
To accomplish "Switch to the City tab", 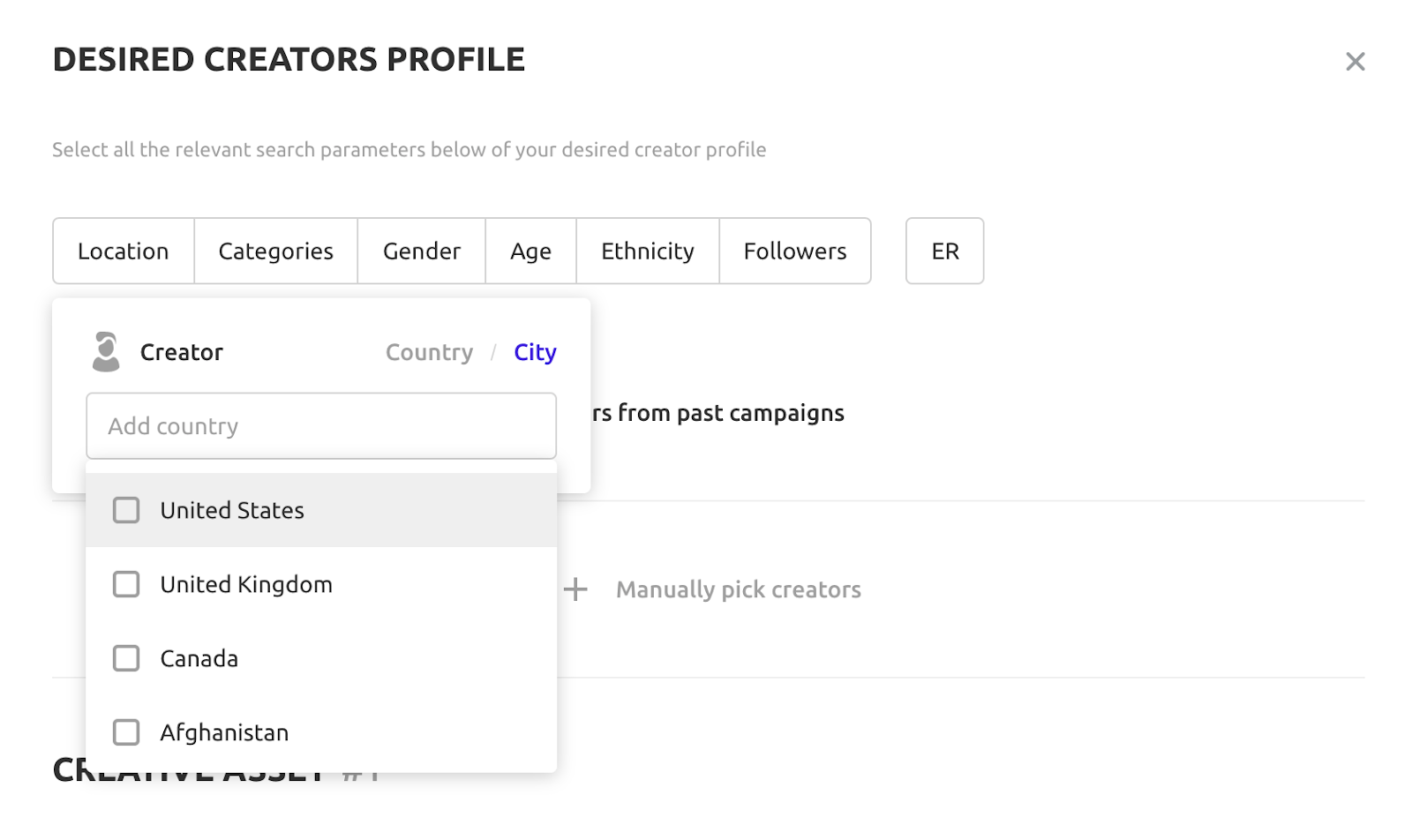I will 535,352.
